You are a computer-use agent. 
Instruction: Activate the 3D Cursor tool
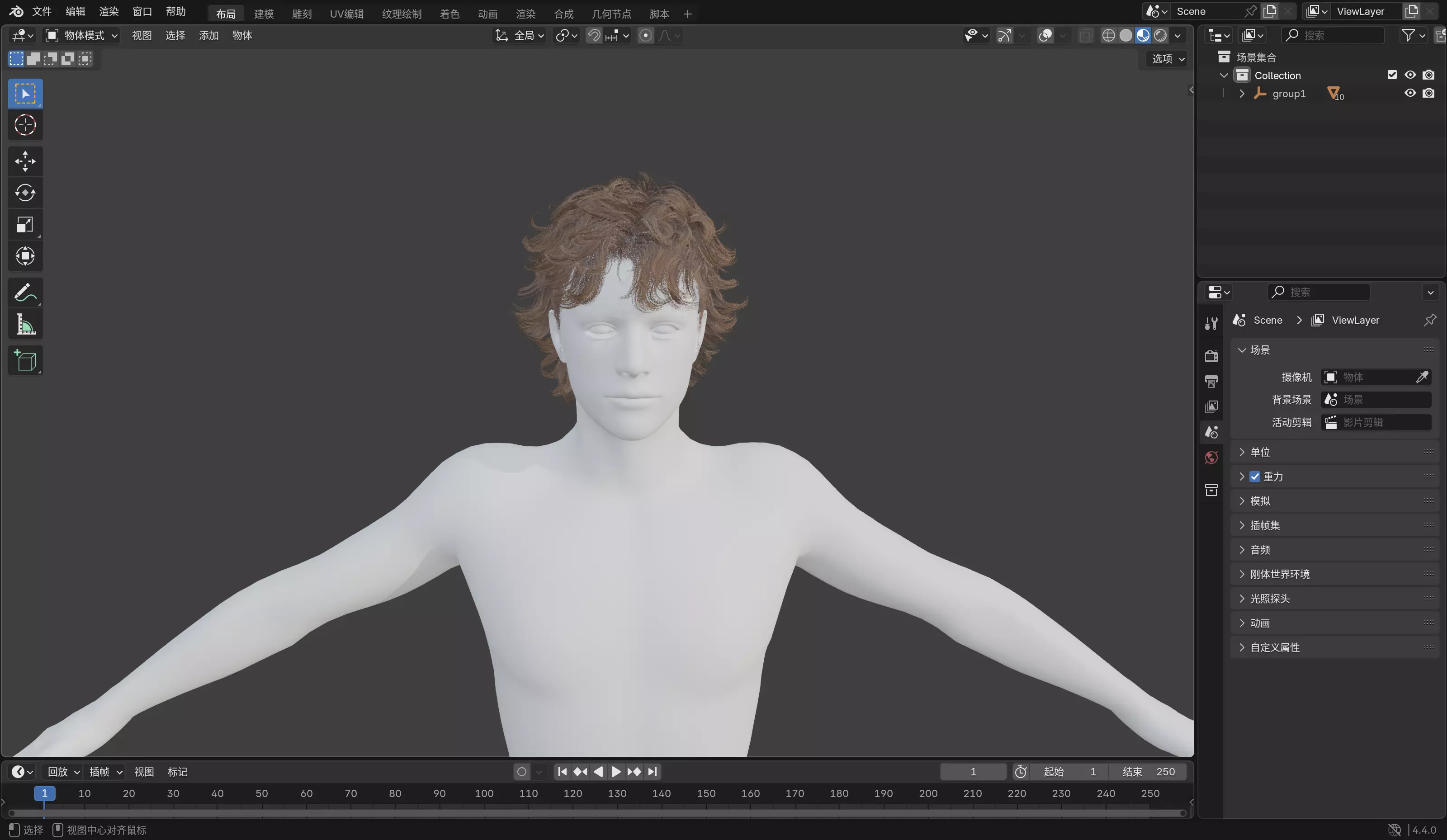click(x=25, y=125)
